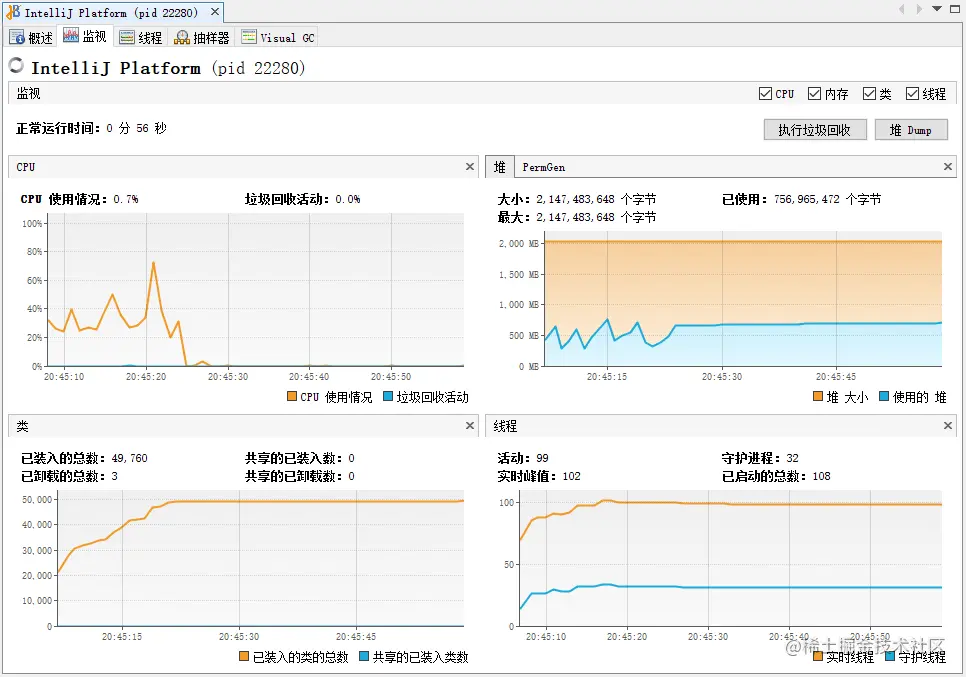Click the IntelliJ Platform application icon in window tab
Image resolution: width=966 pixels, height=677 pixels.
point(13,12)
